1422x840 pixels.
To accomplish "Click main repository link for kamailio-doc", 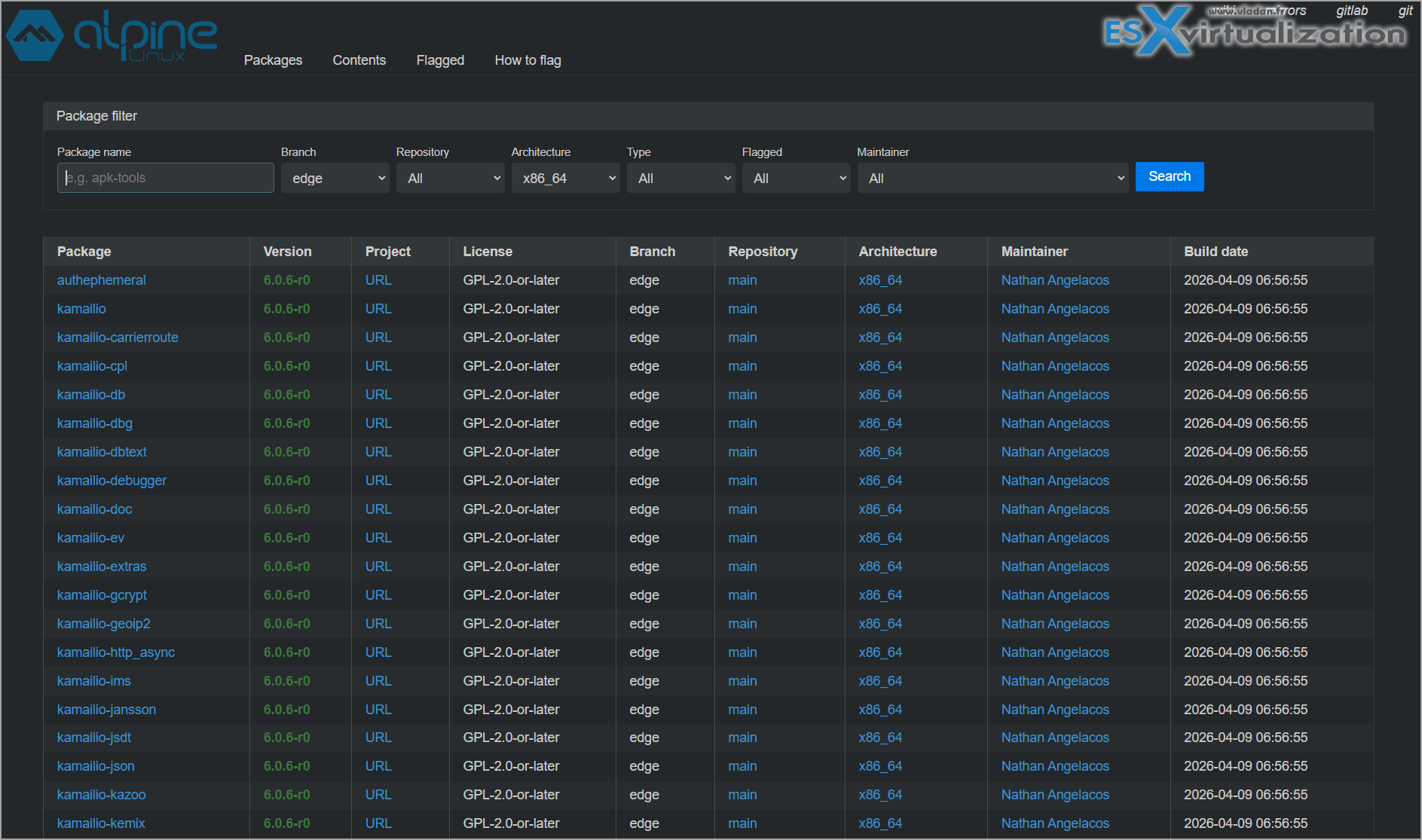I will click(742, 509).
